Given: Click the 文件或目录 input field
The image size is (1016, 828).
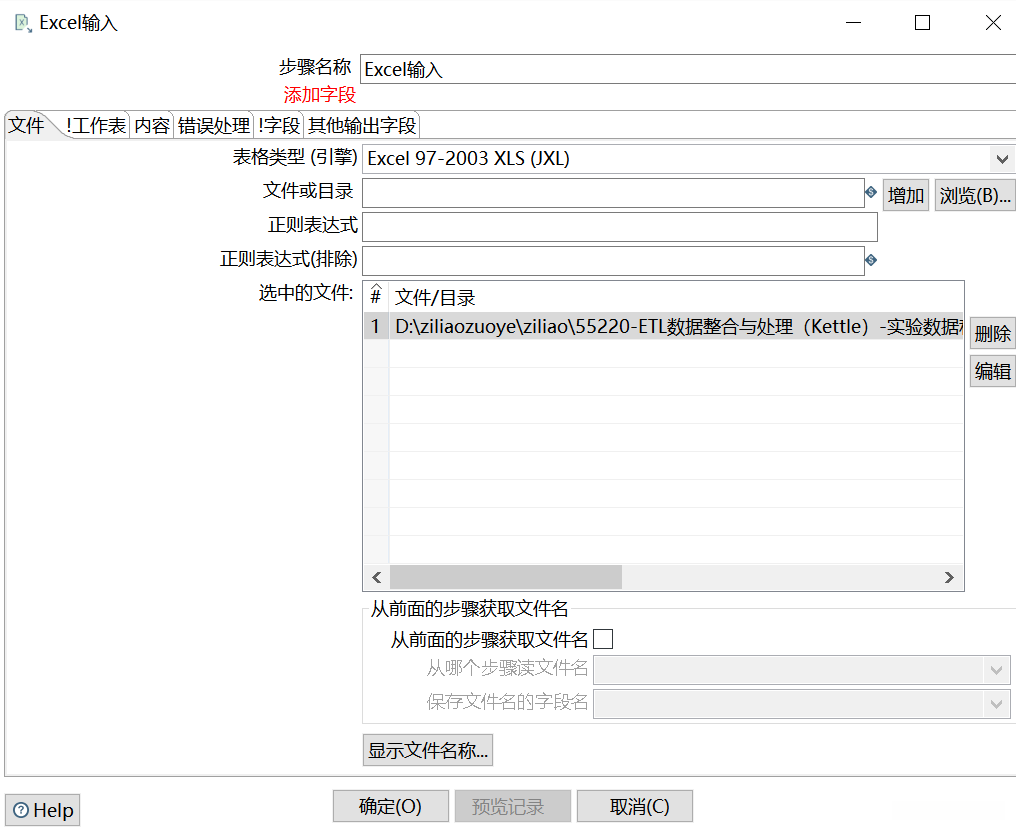Looking at the screenshot, I should click(613, 193).
